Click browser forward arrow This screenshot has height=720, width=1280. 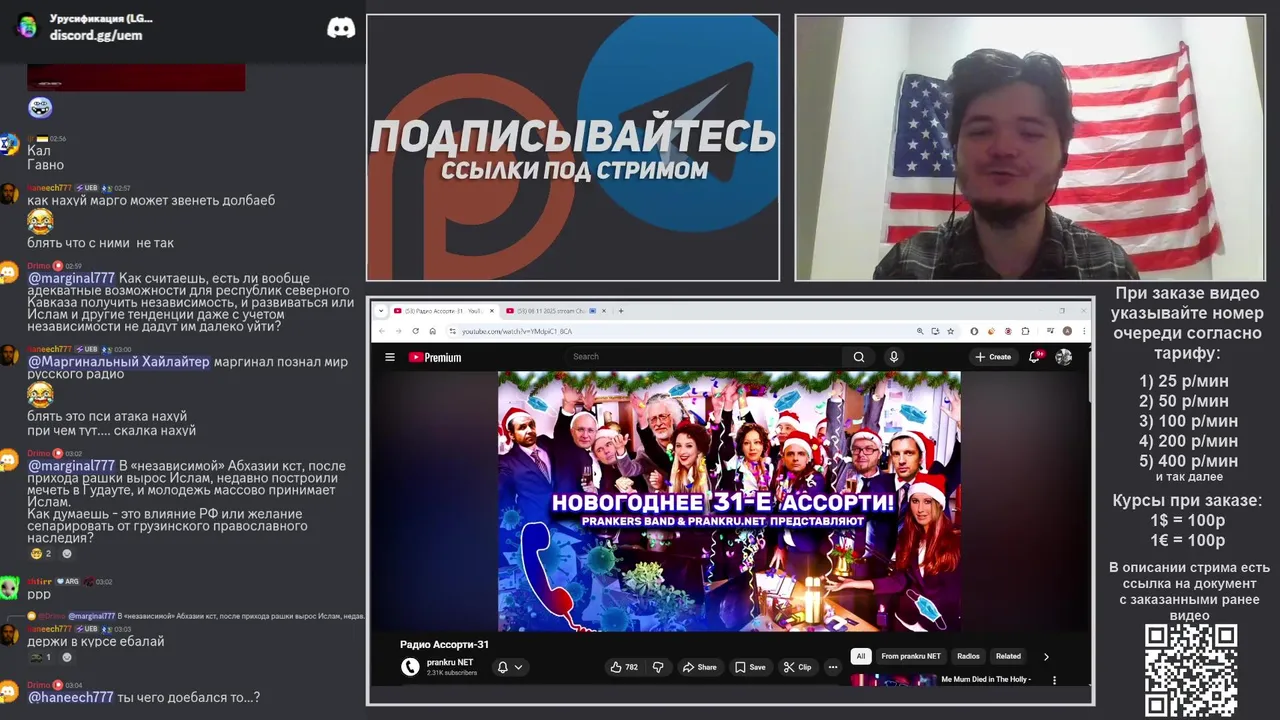click(398, 331)
